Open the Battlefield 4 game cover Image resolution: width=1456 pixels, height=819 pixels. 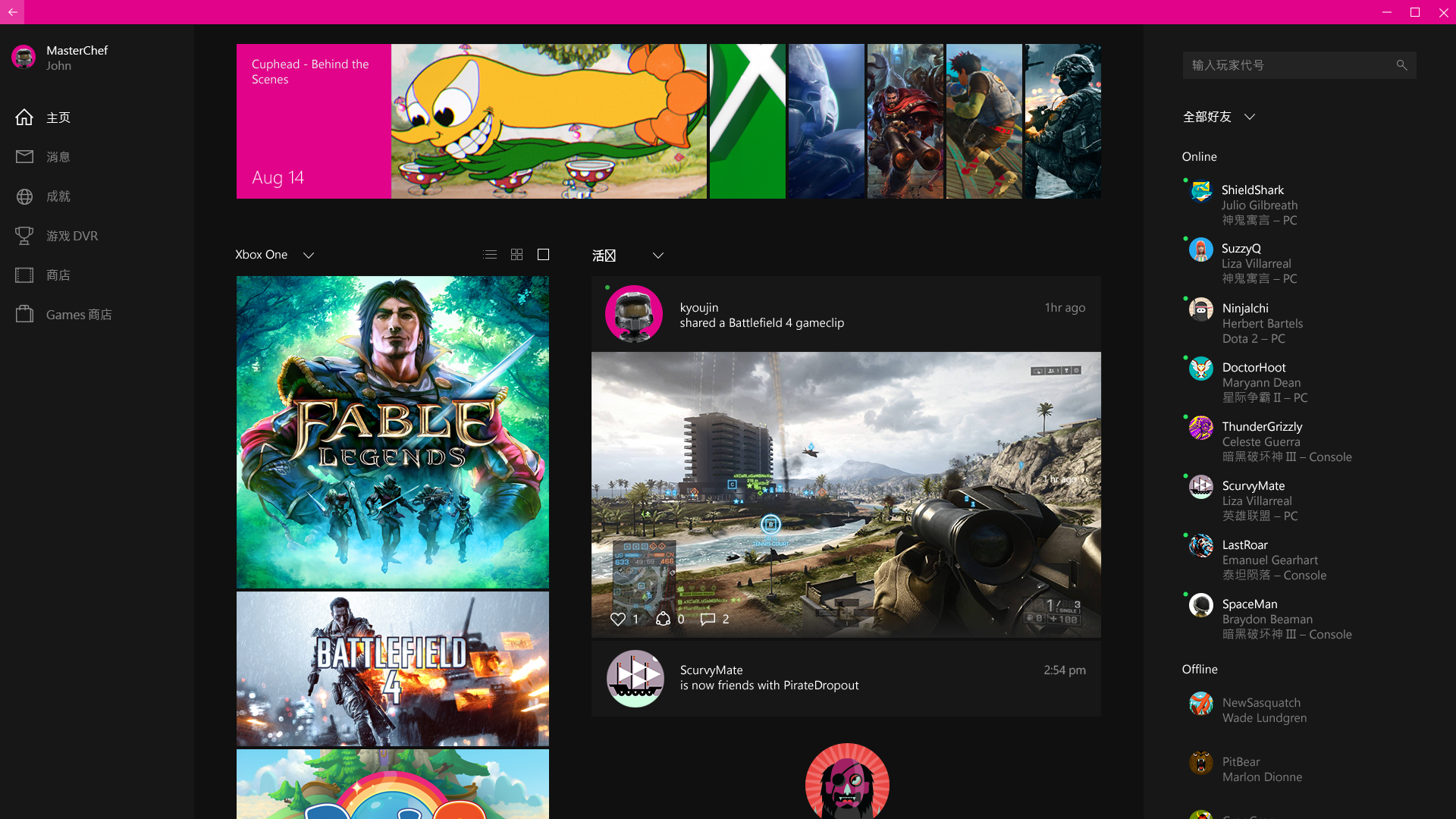(x=393, y=669)
